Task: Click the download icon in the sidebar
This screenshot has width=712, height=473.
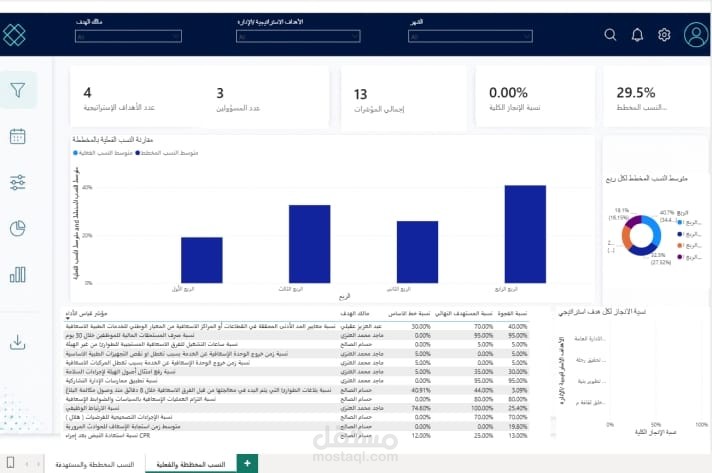Action: coord(17,342)
